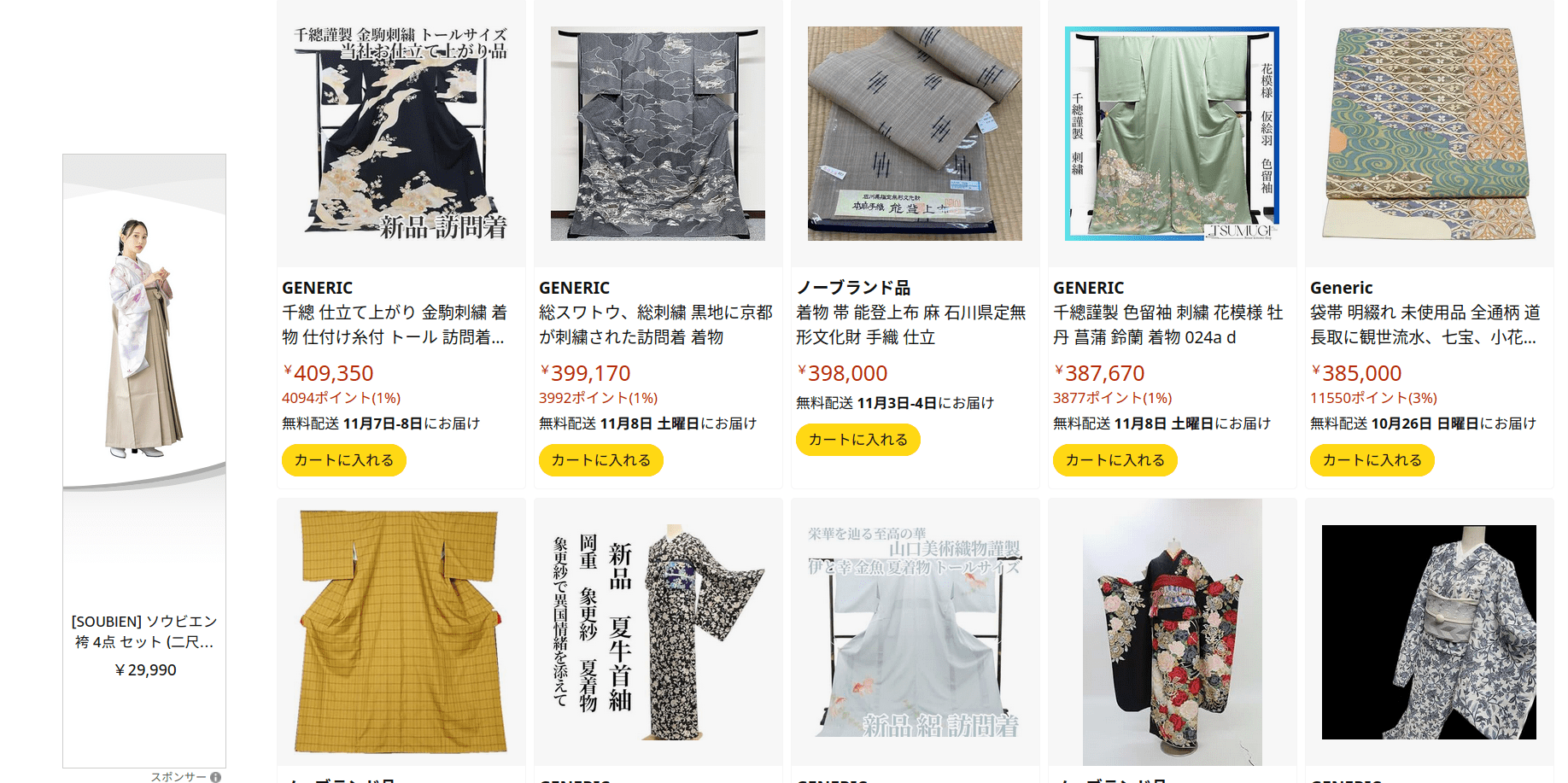Open the blue floral kimono image

[x=1429, y=632]
